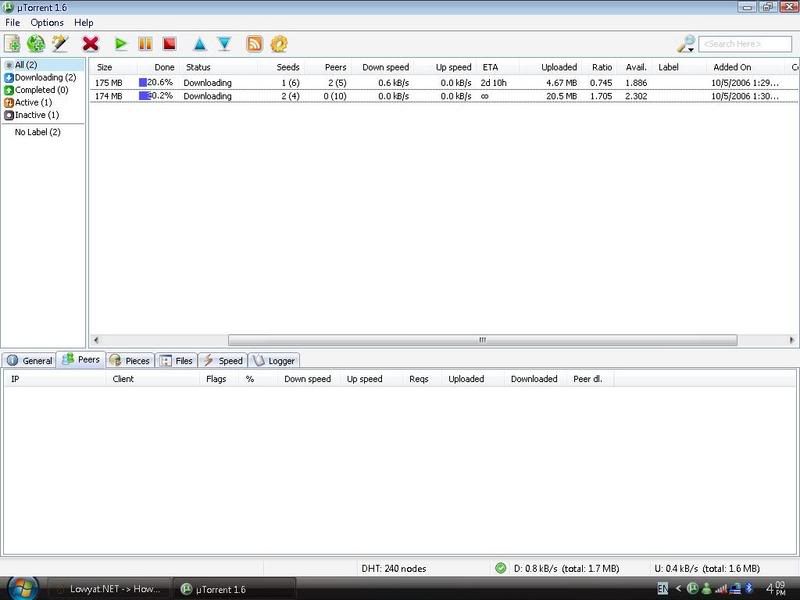Click the Create New Torrent wand icon
Image resolution: width=800 pixels, height=600 pixels.
coord(60,44)
